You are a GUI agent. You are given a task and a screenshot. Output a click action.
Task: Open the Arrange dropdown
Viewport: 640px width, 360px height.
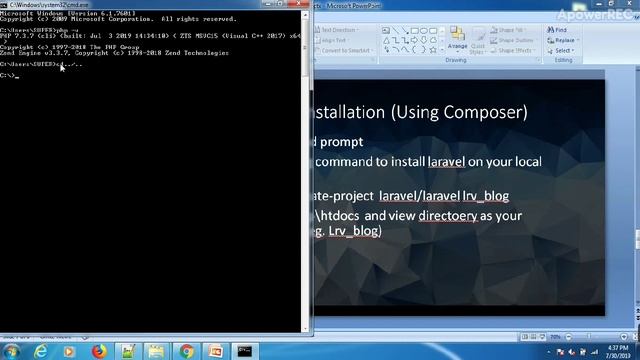point(457,40)
